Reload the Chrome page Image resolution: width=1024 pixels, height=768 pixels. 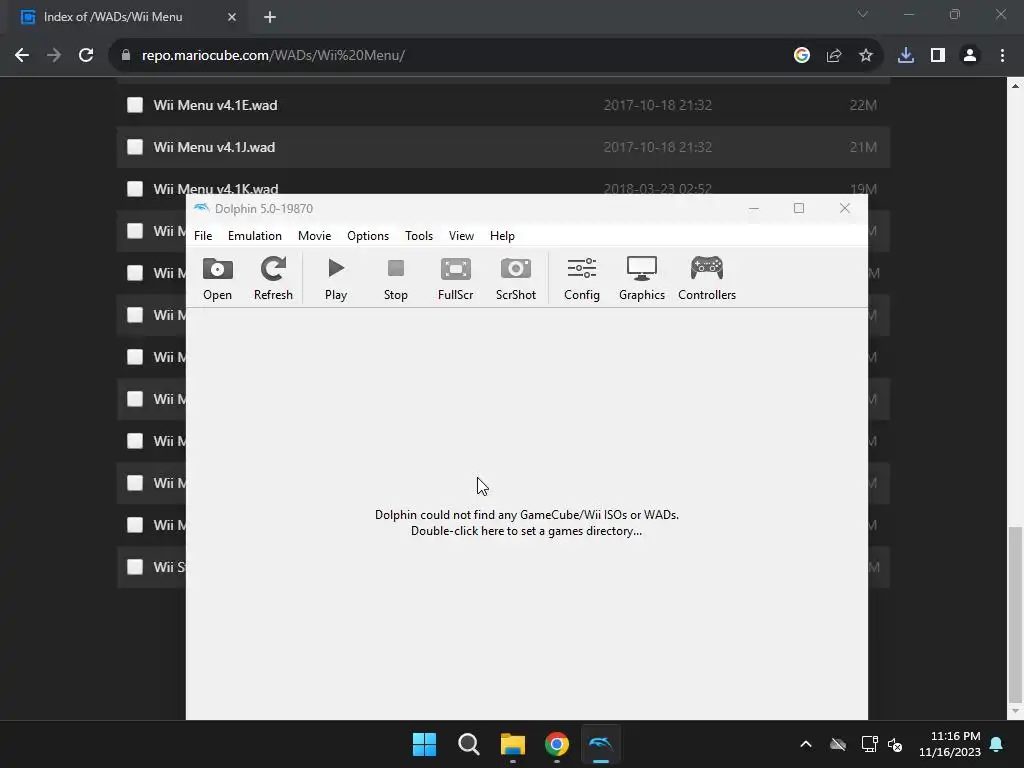pyautogui.click(x=86, y=56)
